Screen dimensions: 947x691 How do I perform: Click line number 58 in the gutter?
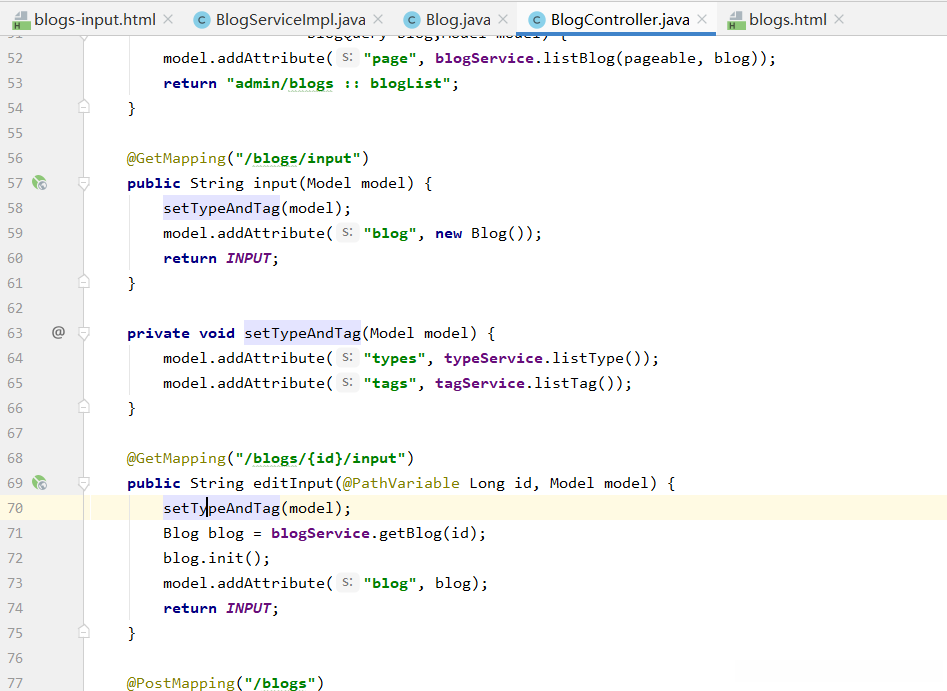15,208
